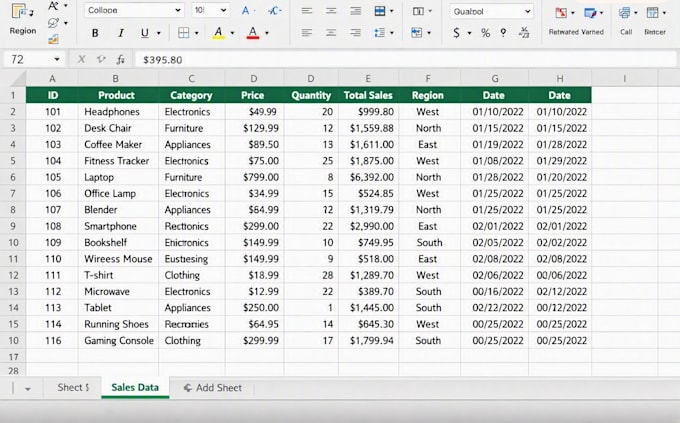Select the Gaming Console cell
The width and height of the screenshot is (680, 423).
tap(118, 341)
